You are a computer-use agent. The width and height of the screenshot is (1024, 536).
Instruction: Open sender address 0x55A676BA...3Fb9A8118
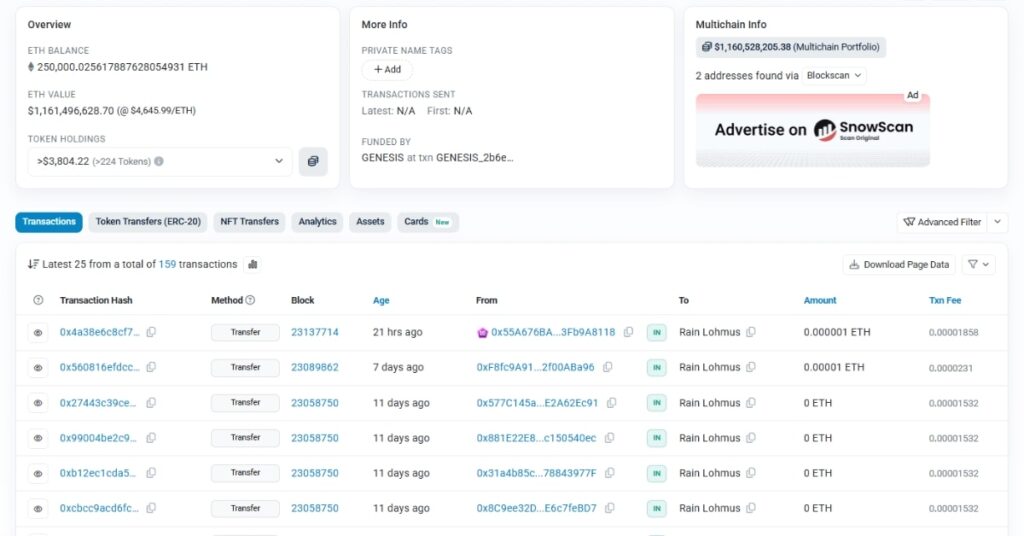click(553, 332)
